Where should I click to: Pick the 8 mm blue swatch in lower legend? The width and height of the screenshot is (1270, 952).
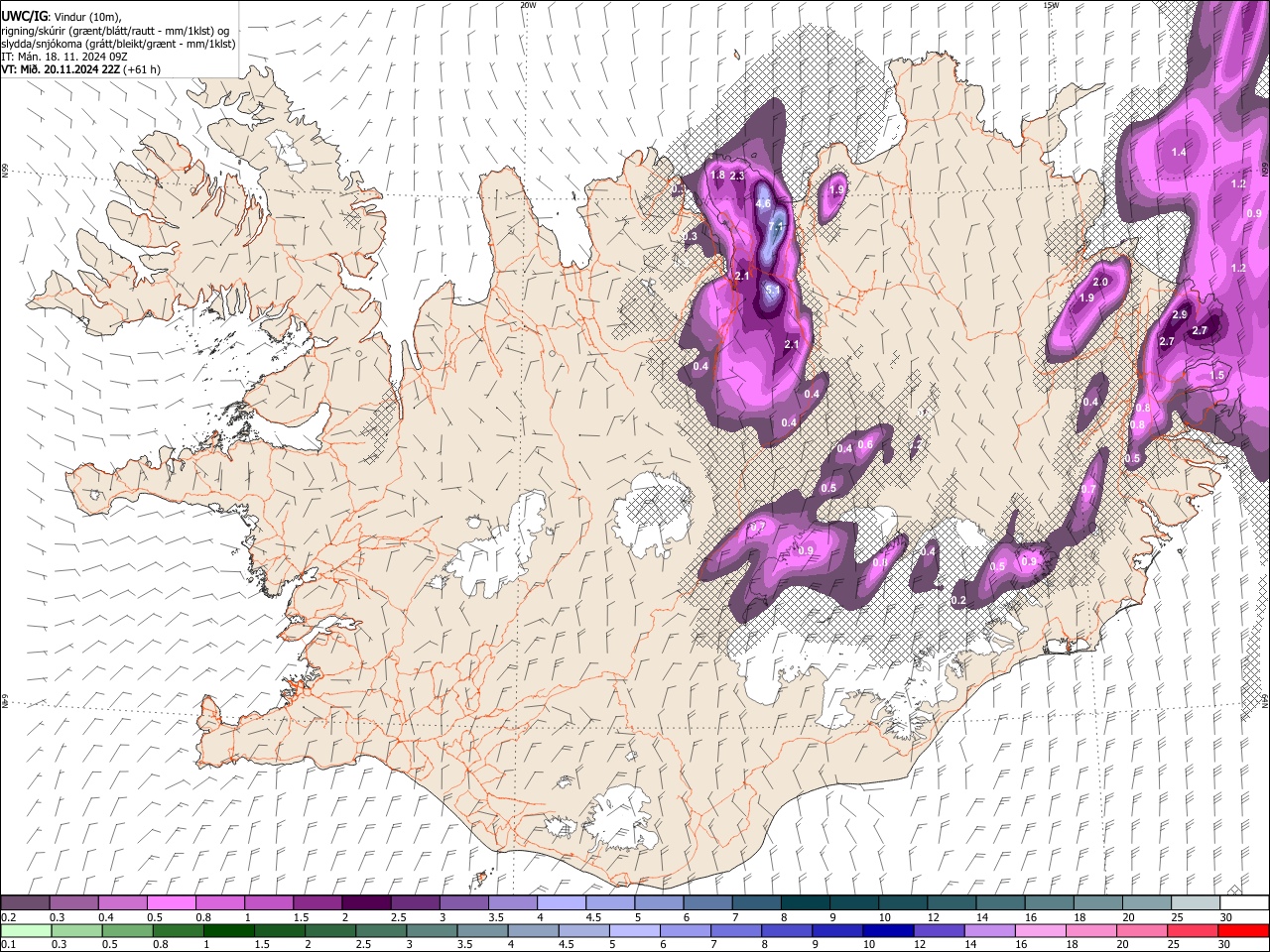[x=788, y=930]
